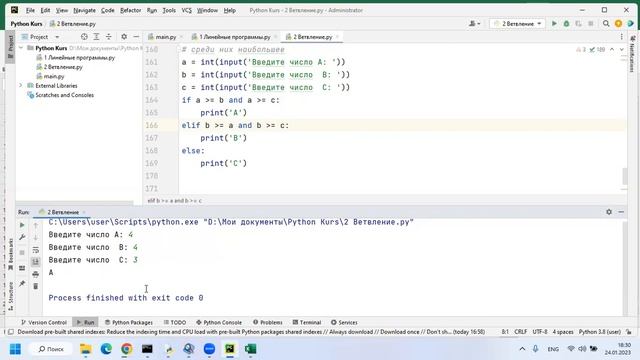Viewport: 640px width, 360px height.
Task: Print the Run console output
Action: click(36, 274)
